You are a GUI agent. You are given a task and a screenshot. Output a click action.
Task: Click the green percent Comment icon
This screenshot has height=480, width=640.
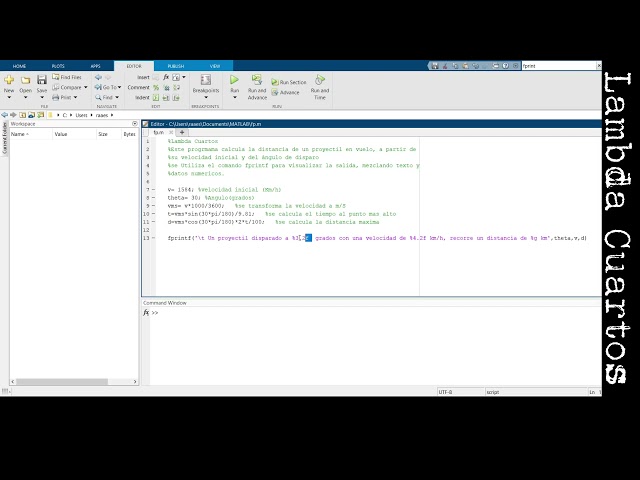[156, 87]
